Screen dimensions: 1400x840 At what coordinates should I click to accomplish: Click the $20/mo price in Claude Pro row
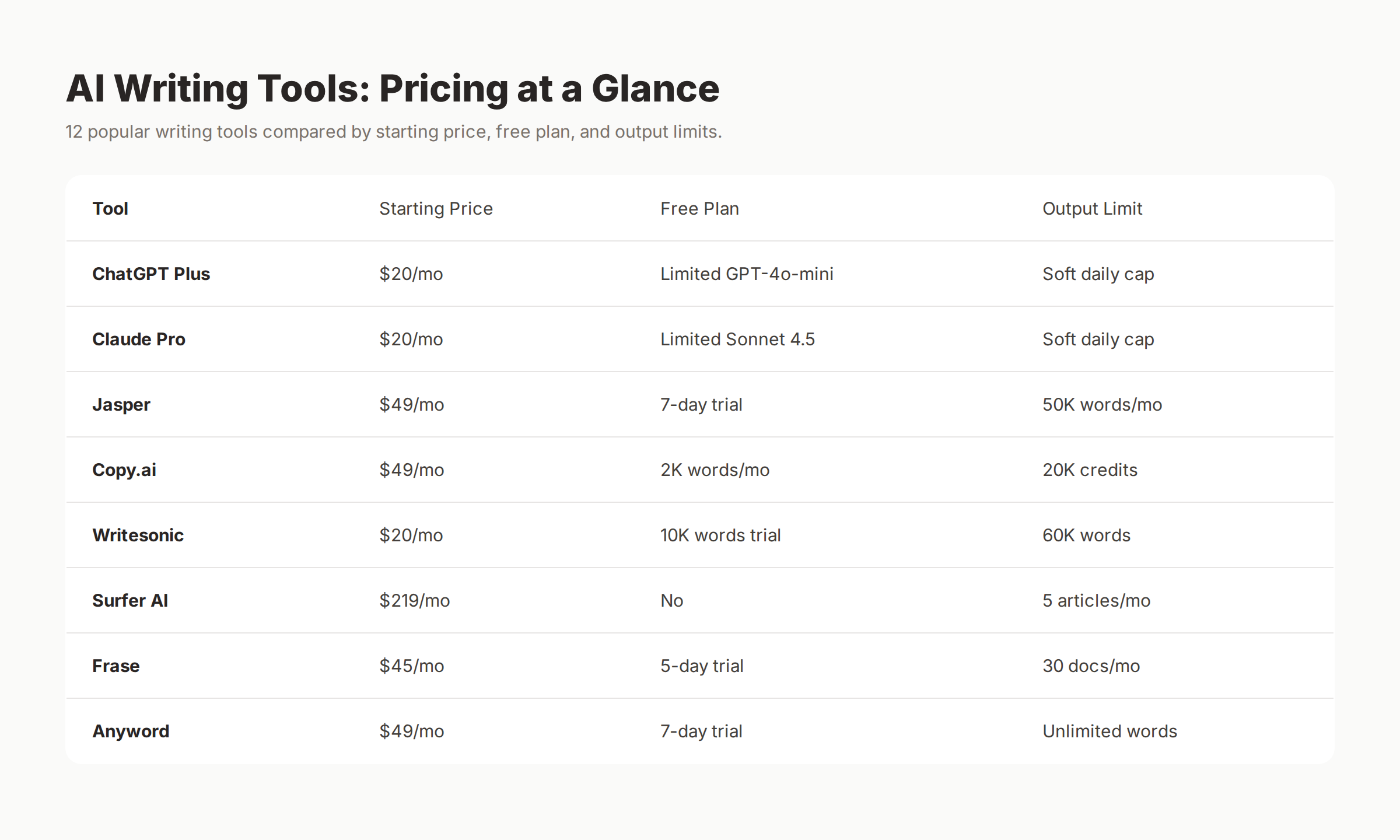click(411, 339)
